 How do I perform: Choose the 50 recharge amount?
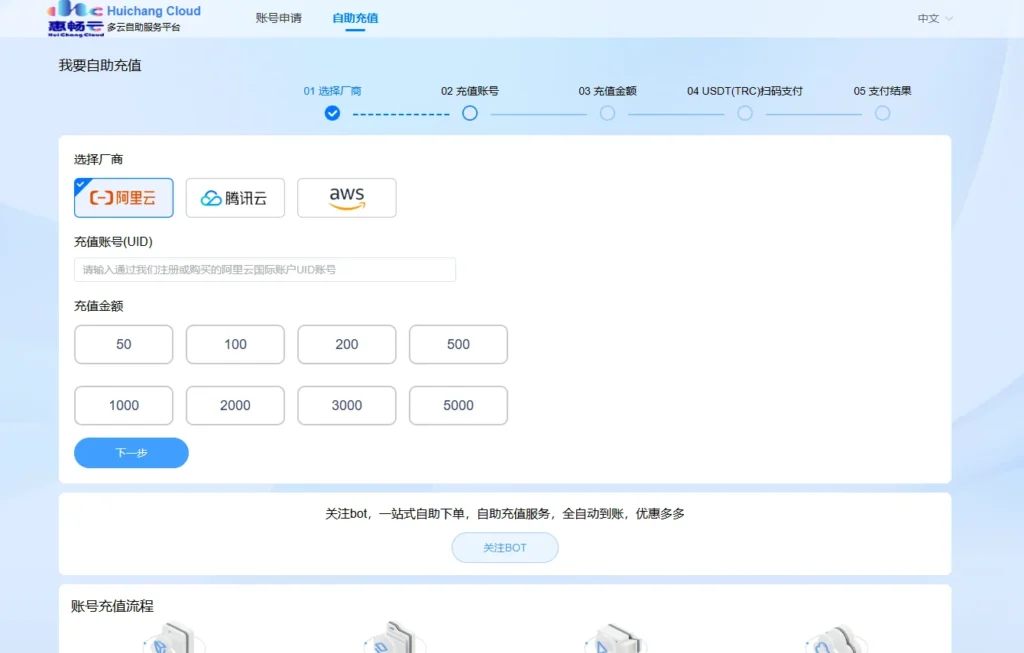coord(123,344)
